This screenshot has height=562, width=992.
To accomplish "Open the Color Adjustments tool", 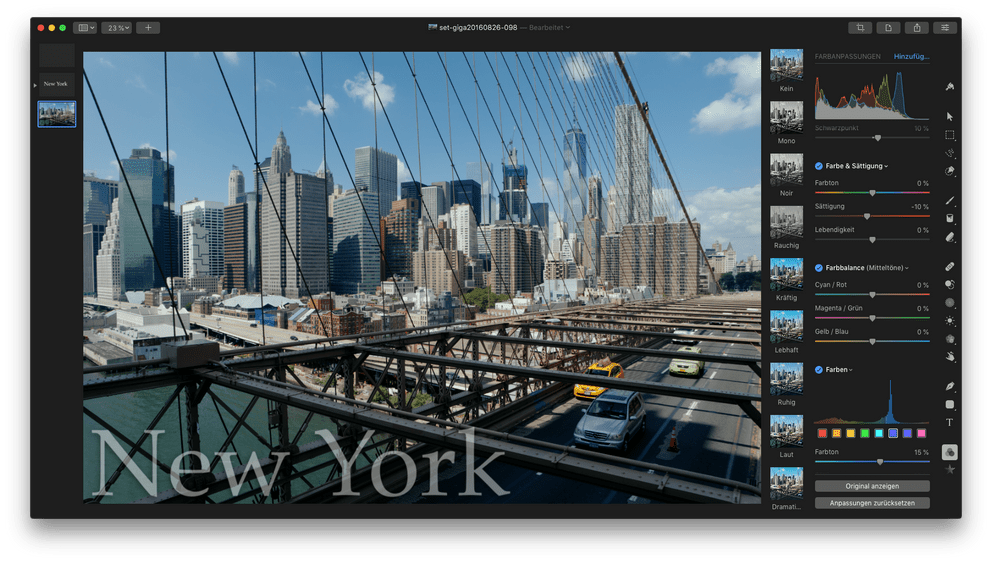I will [x=950, y=452].
